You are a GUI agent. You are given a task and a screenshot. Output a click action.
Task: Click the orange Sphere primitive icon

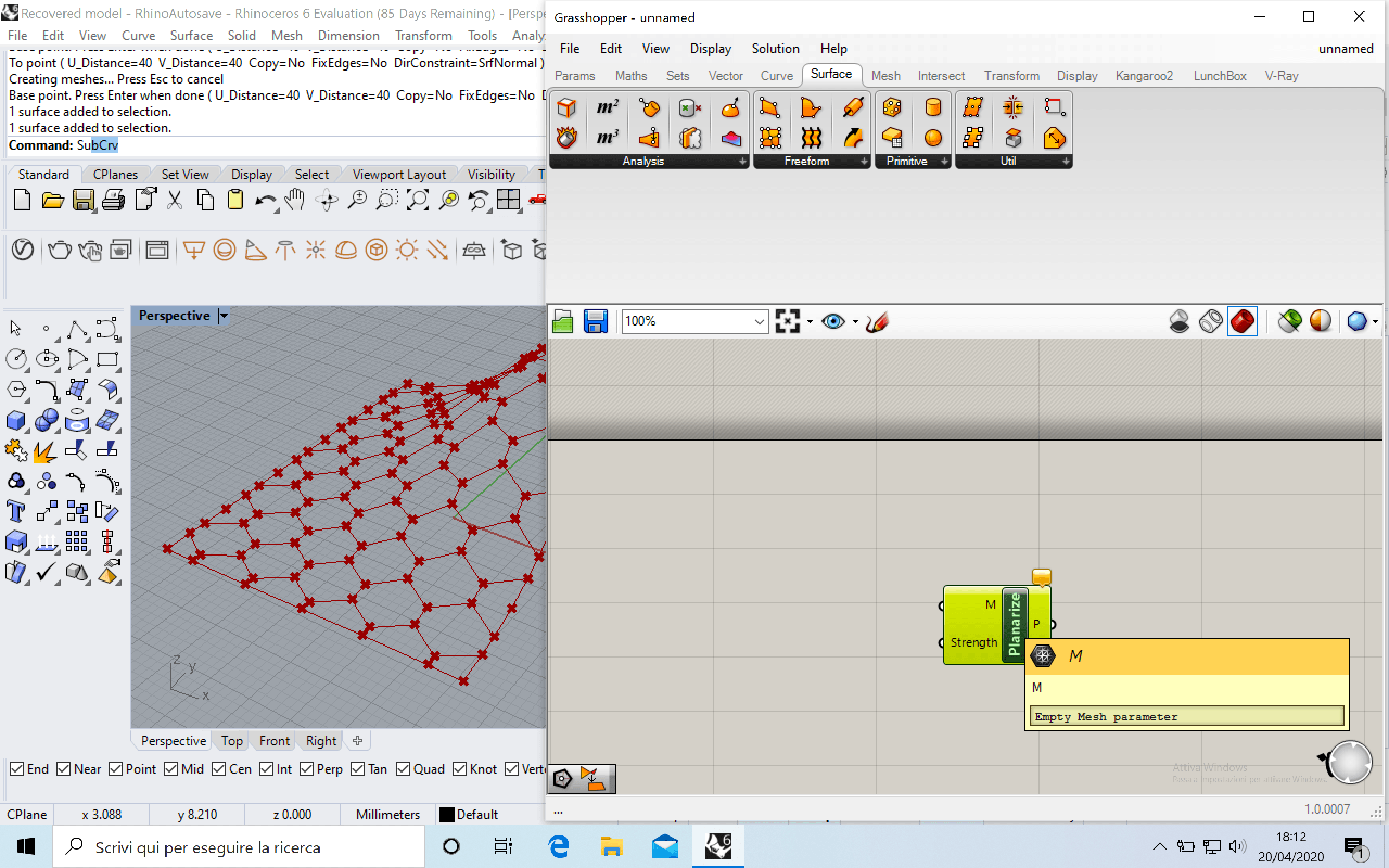click(x=933, y=138)
